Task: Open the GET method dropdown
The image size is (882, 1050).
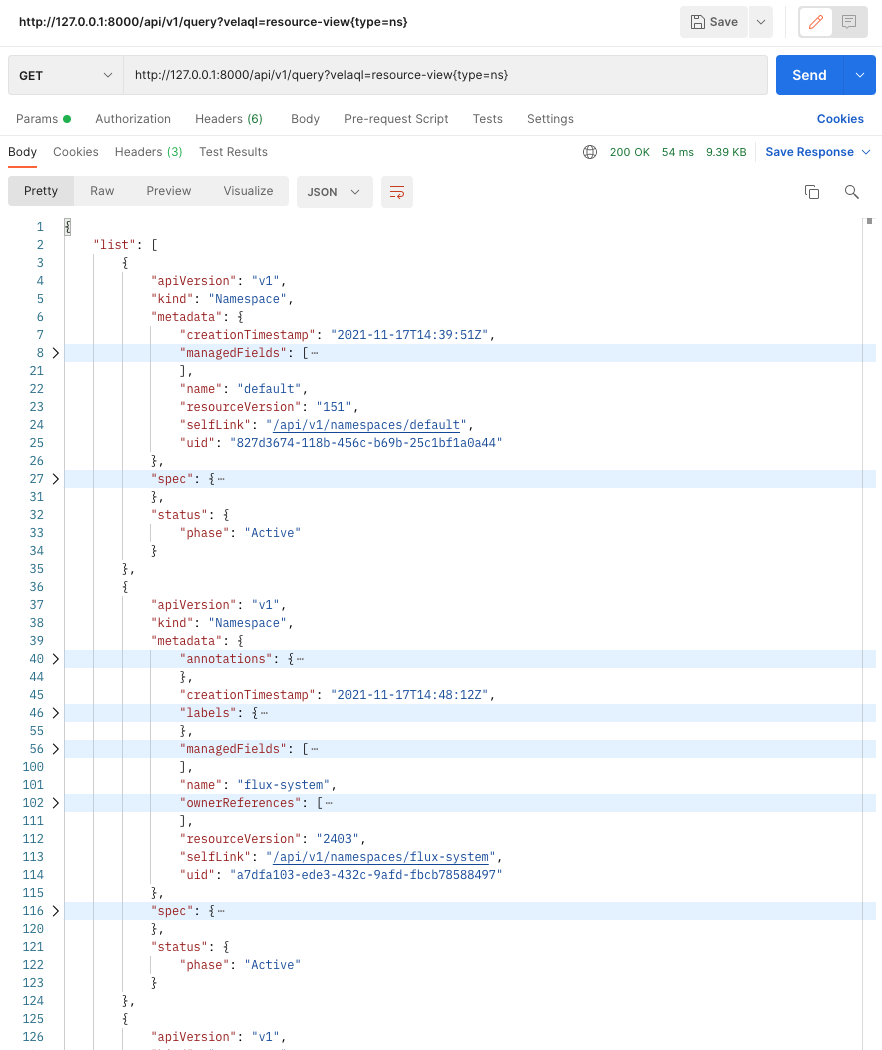Action: 66,75
